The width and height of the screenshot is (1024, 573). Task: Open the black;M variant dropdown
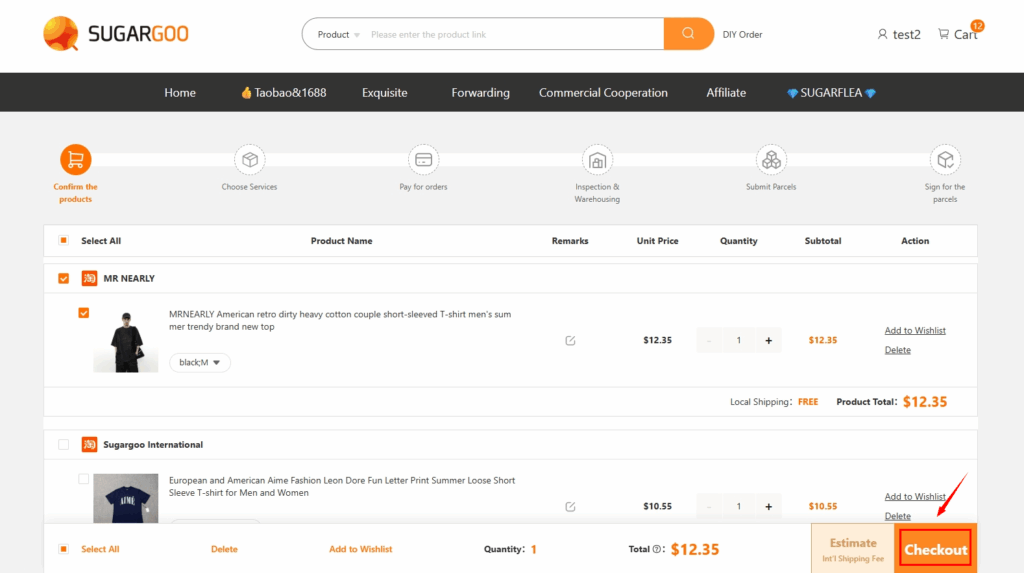(200, 363)
